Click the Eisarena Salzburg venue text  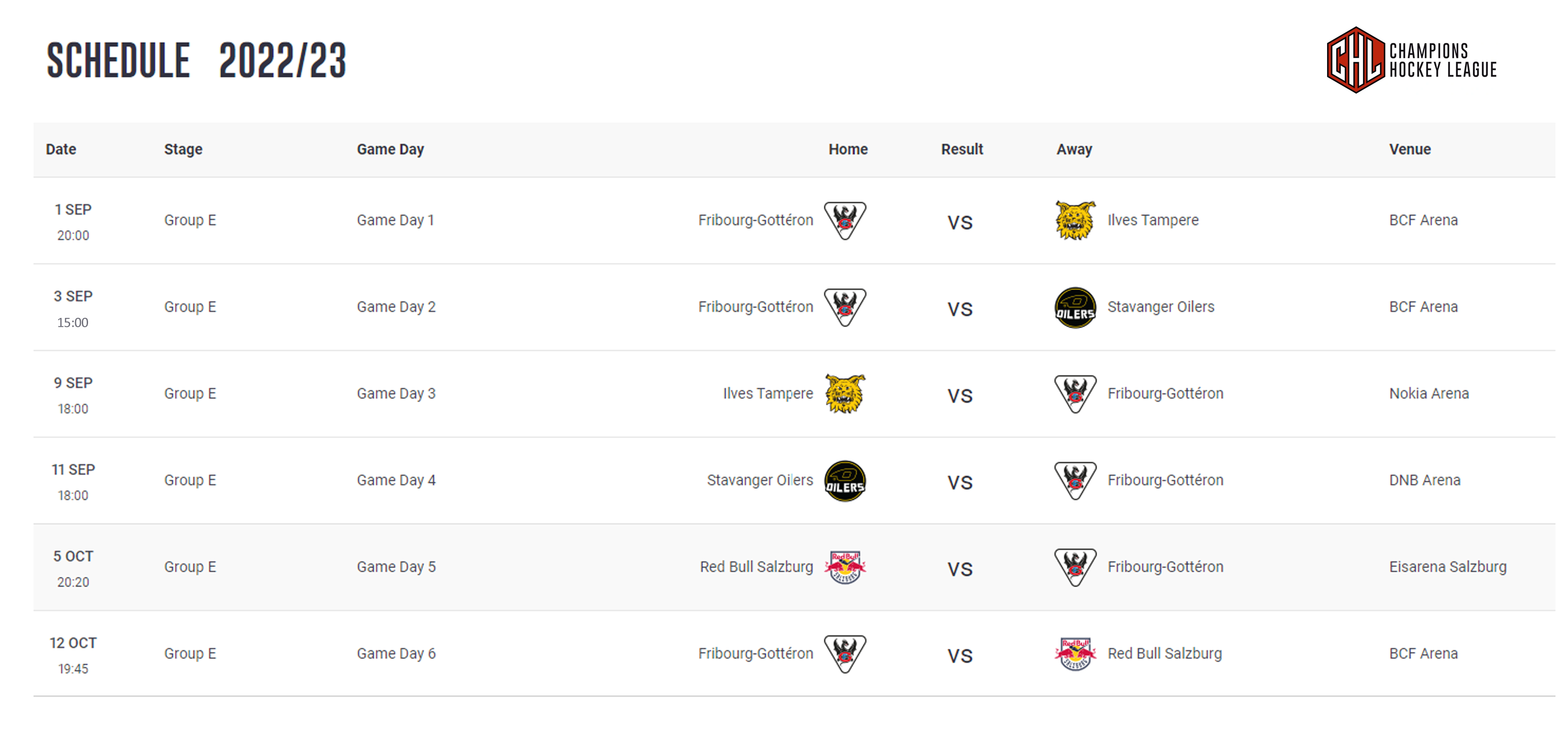tap(1447, 567)
